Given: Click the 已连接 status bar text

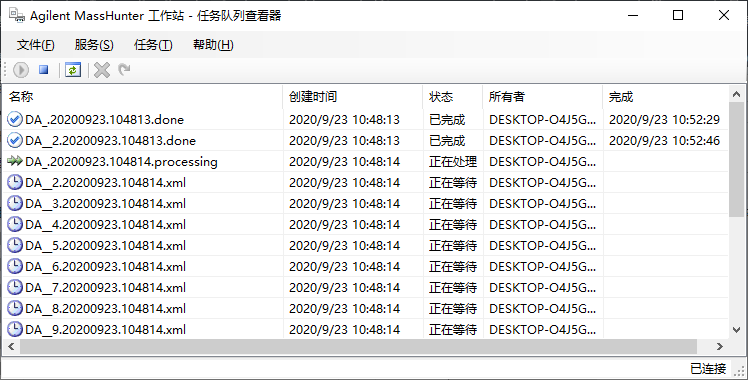Looking at the screenshot, I should pos(708,369).
